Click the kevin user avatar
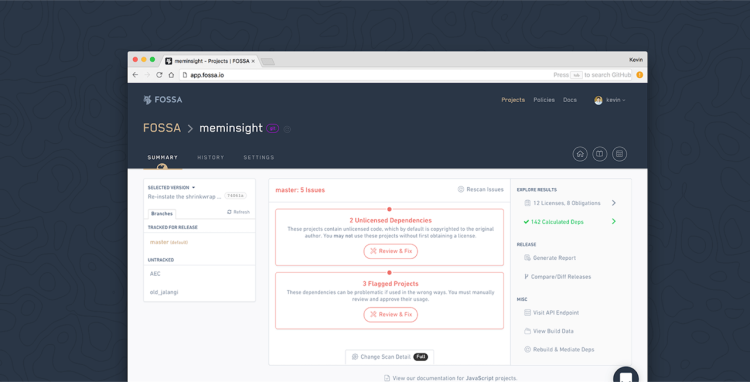Screen dimensions: 750x382 (x=598, y=100)
